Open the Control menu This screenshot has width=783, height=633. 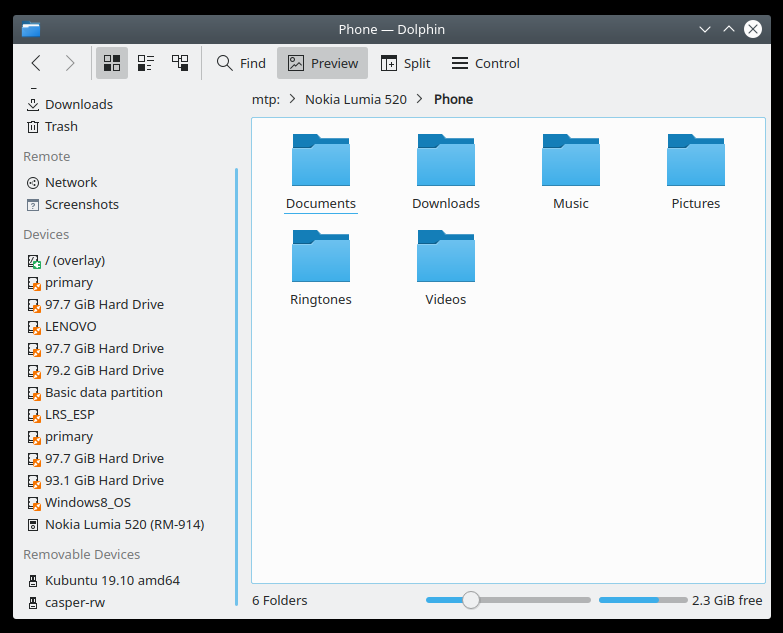(486, 63)
